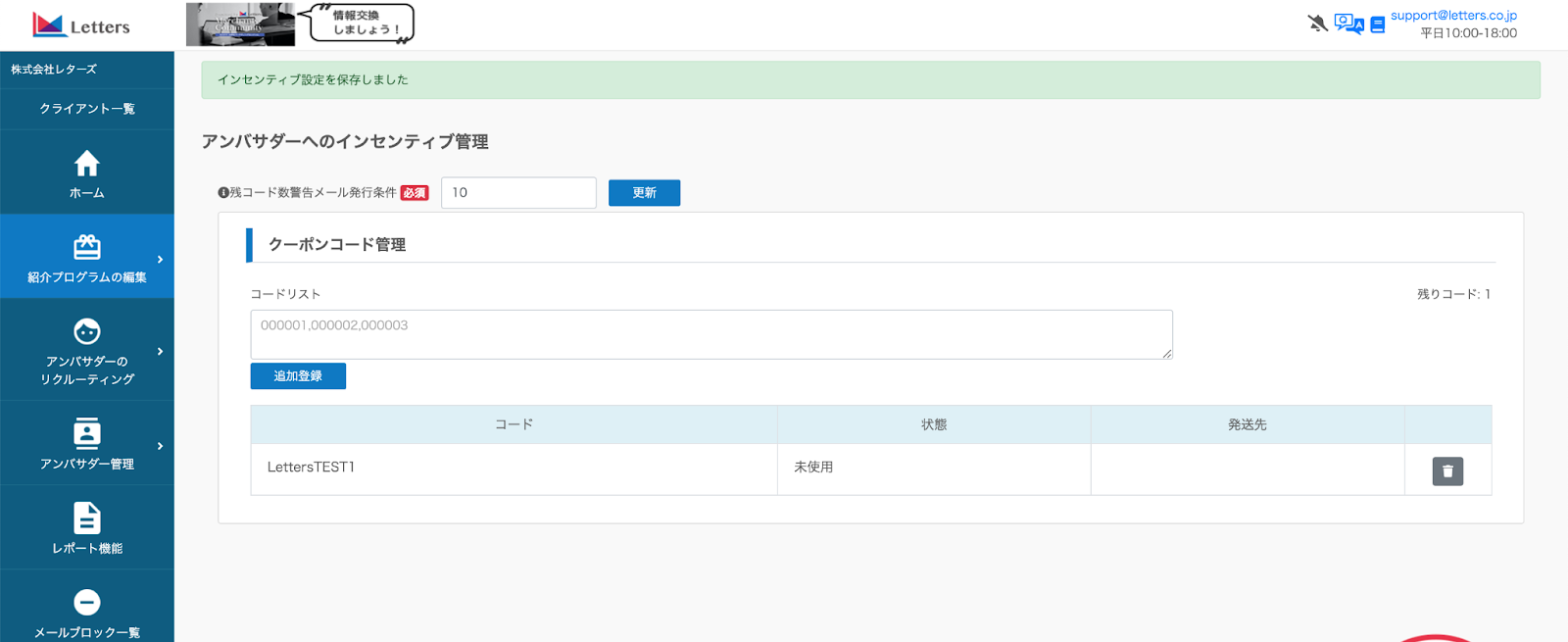Click the レポート機能 document icon
Screen dimensions: 1568x642
[87, 518]
